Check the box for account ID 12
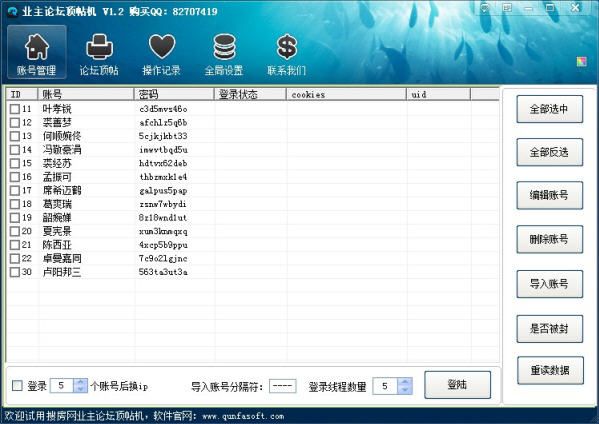 point(15,123)
